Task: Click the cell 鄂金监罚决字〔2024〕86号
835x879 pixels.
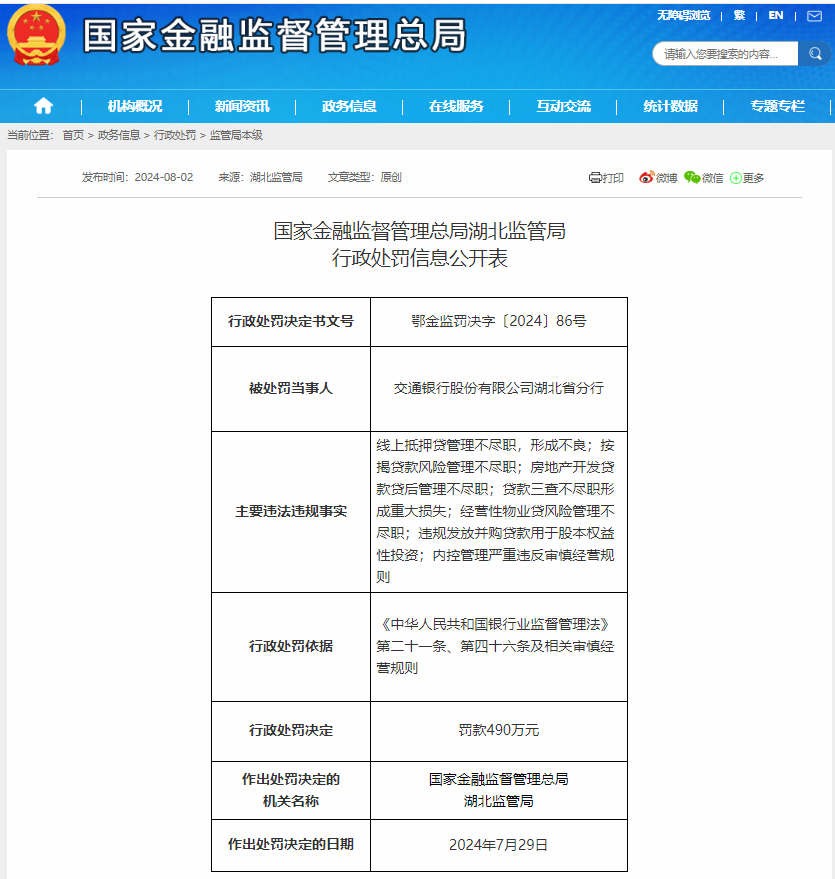Action: coord(499,321)
